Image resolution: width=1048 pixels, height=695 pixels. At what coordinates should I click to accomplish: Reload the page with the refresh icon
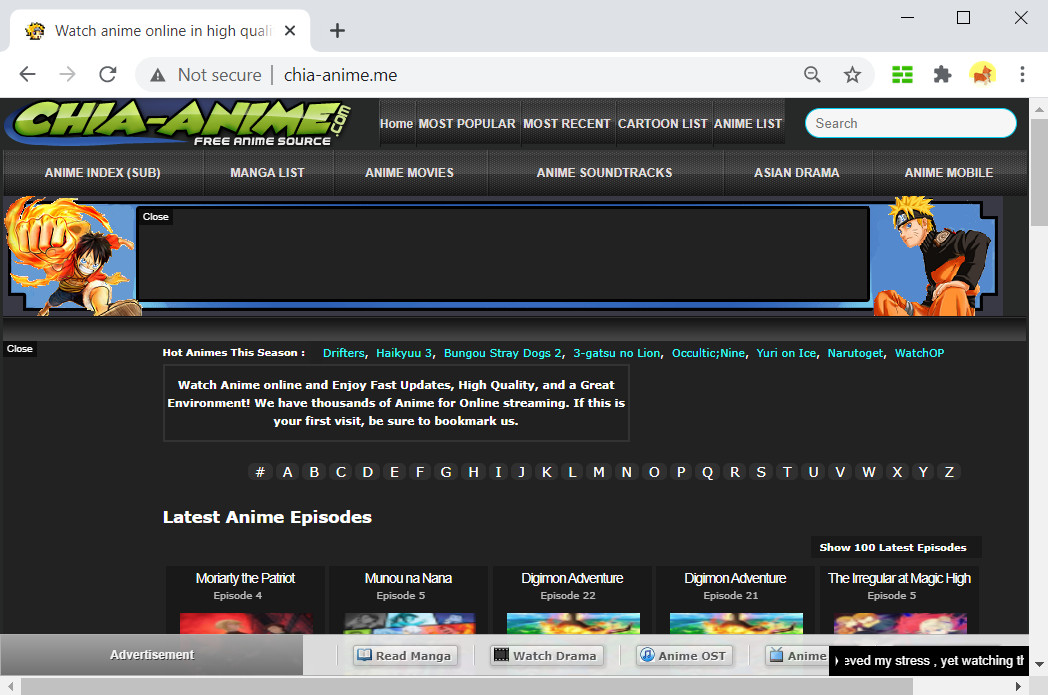click(108, 74)
